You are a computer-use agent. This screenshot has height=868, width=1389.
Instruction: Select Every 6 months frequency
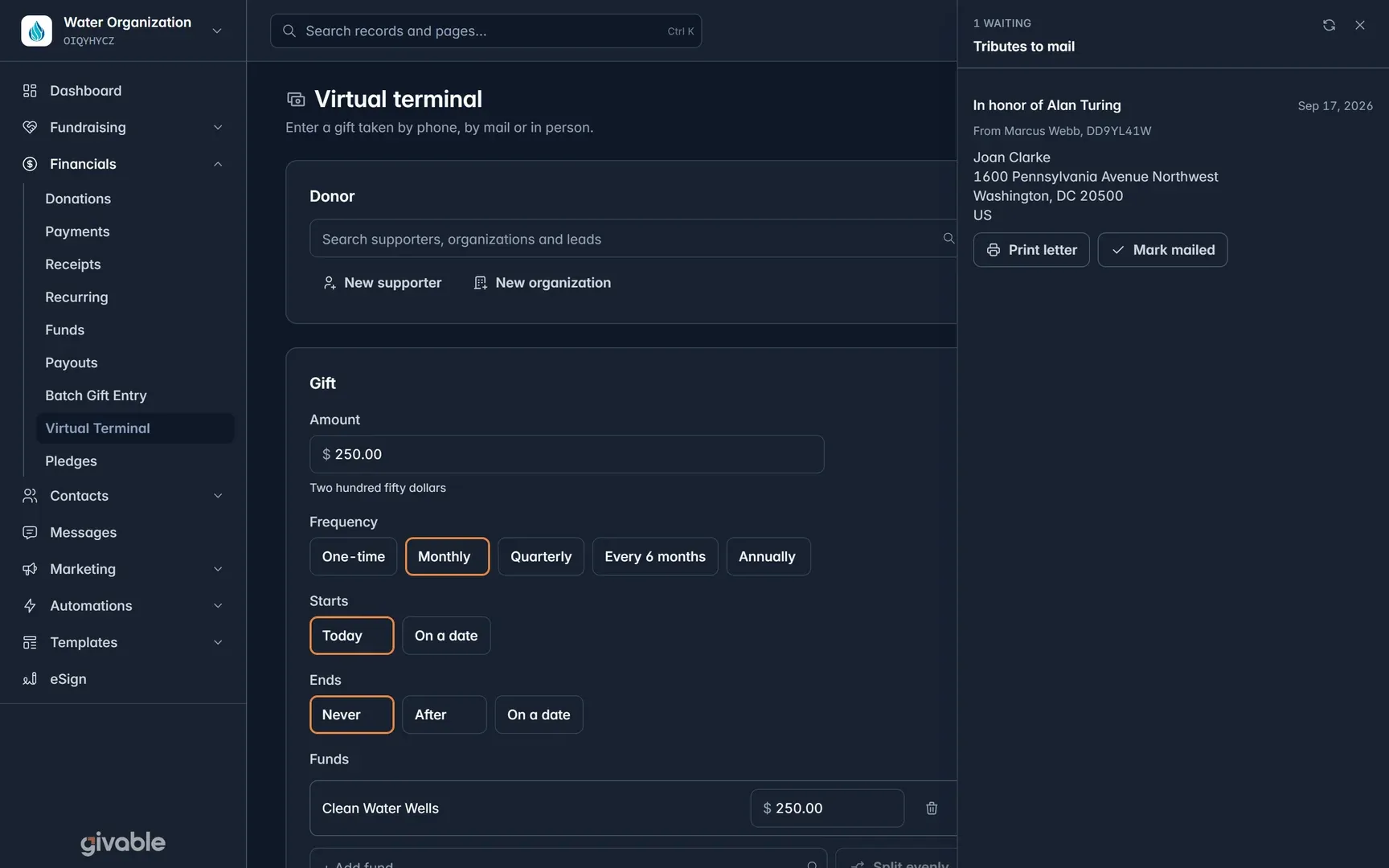click(x=655, y=556)
